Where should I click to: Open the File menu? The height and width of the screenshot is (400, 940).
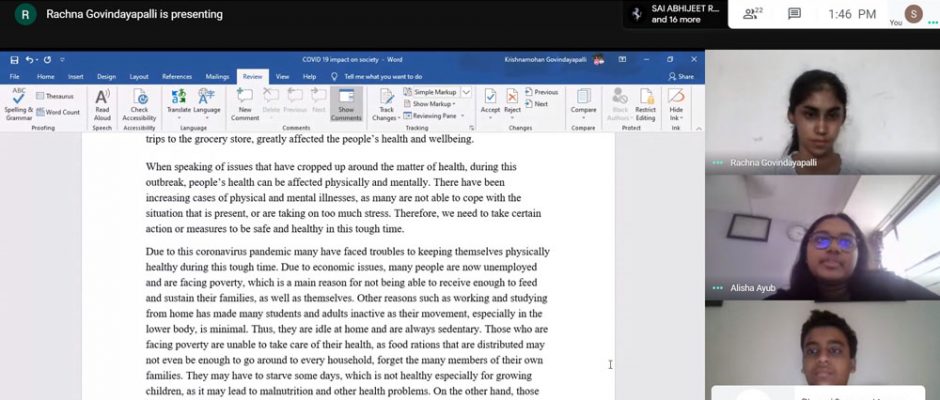point(14,77)
